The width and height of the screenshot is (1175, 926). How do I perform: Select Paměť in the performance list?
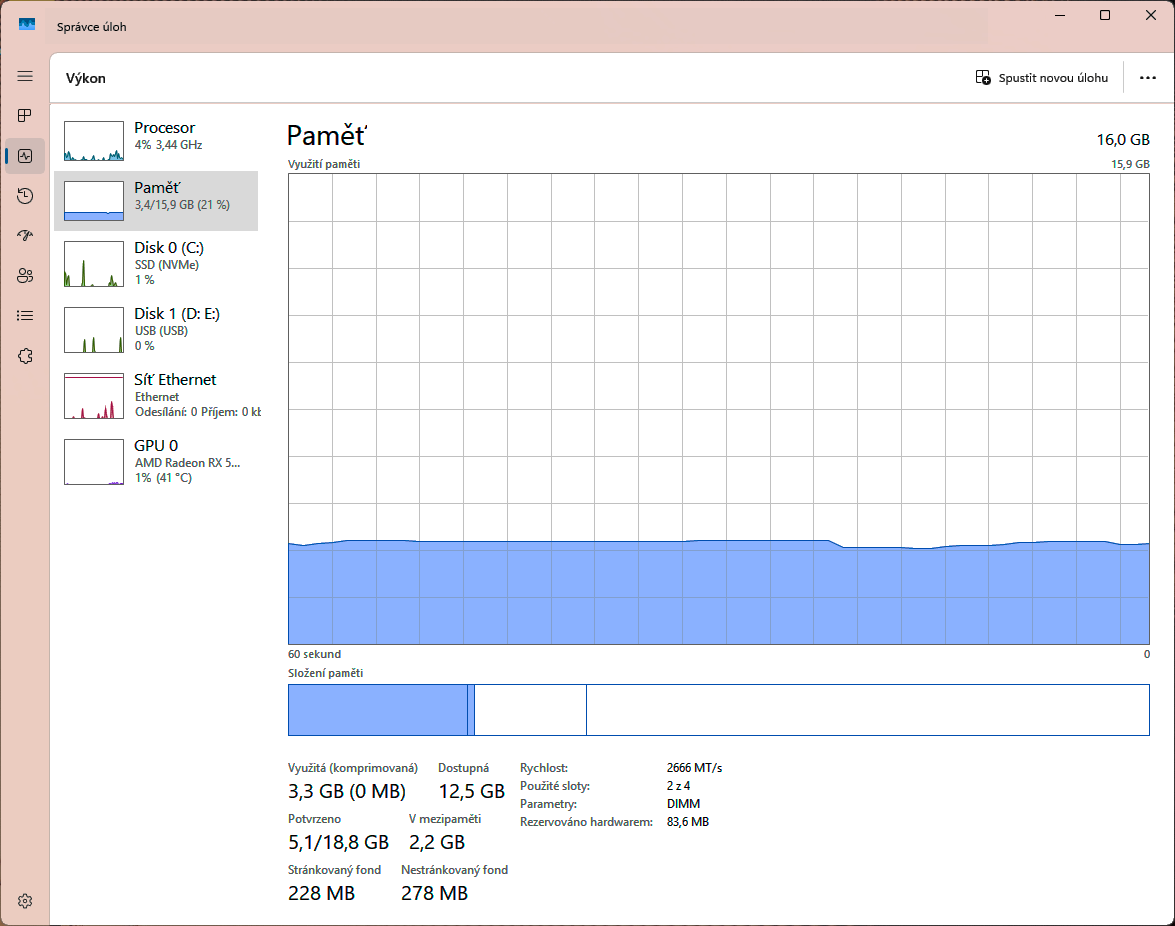click(156, 201)
